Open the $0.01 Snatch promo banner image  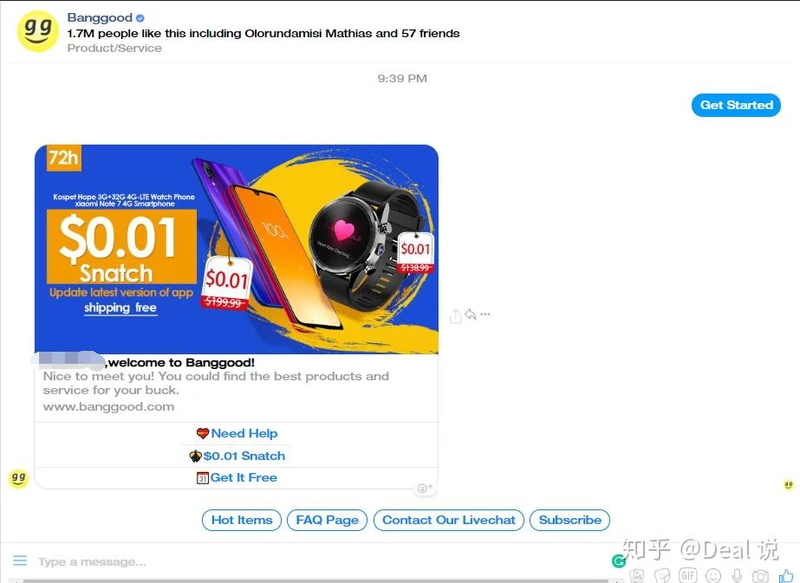click(x=236, y=249)
